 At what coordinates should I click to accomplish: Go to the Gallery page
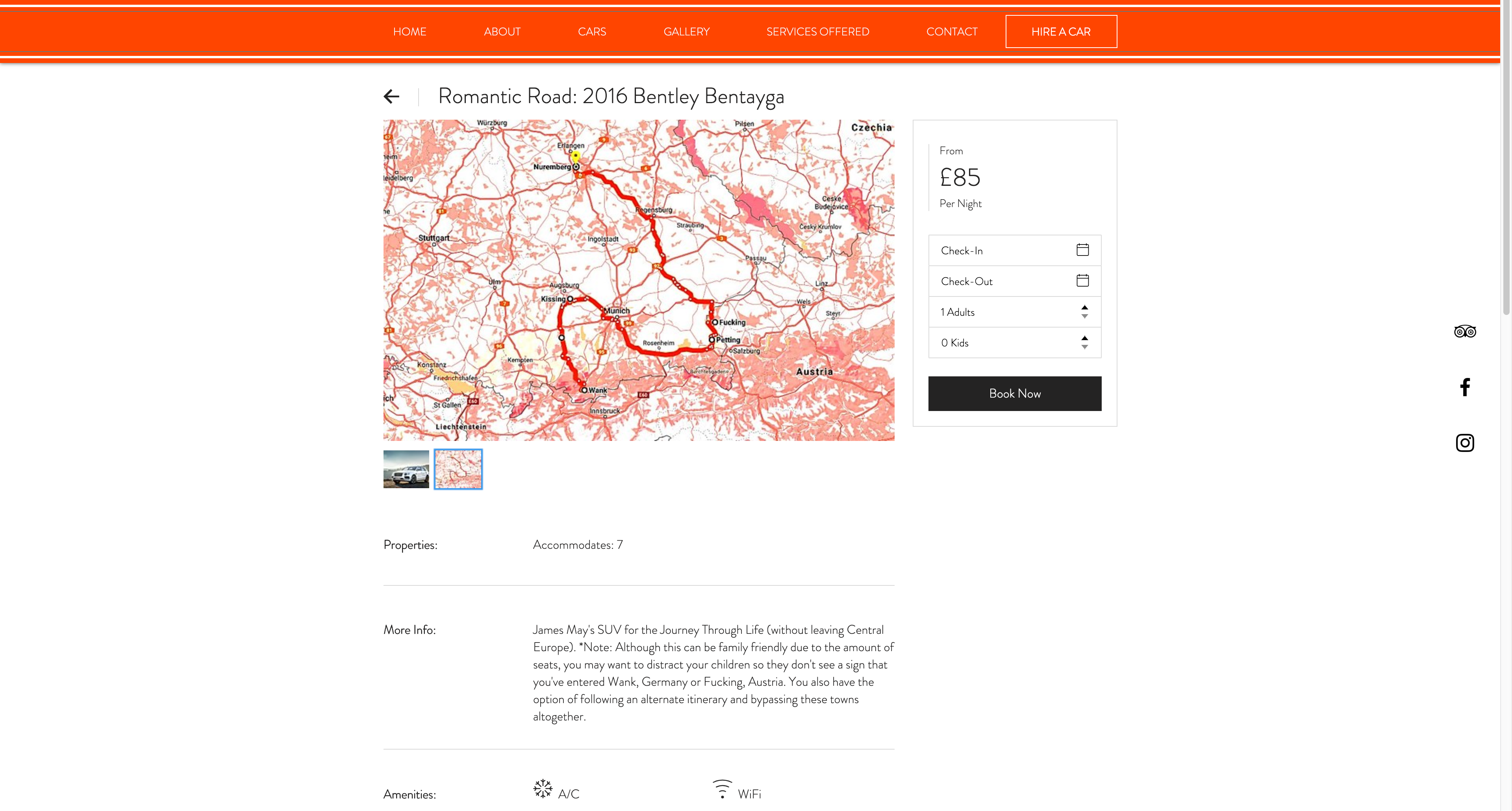(x=686, y=31)
